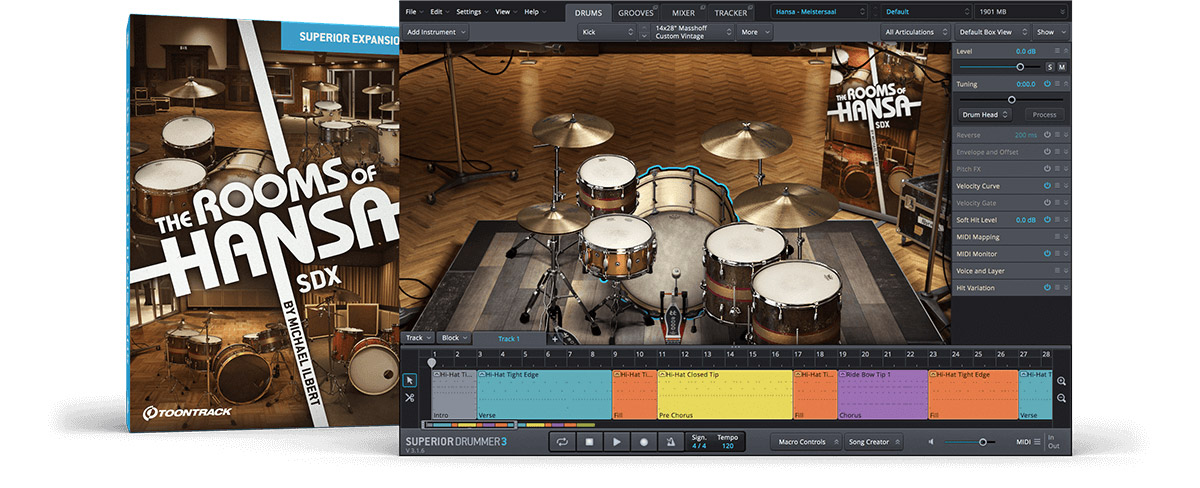Open the View menu
This screenshot has width=1200, height=488.
tap(504, 11)
